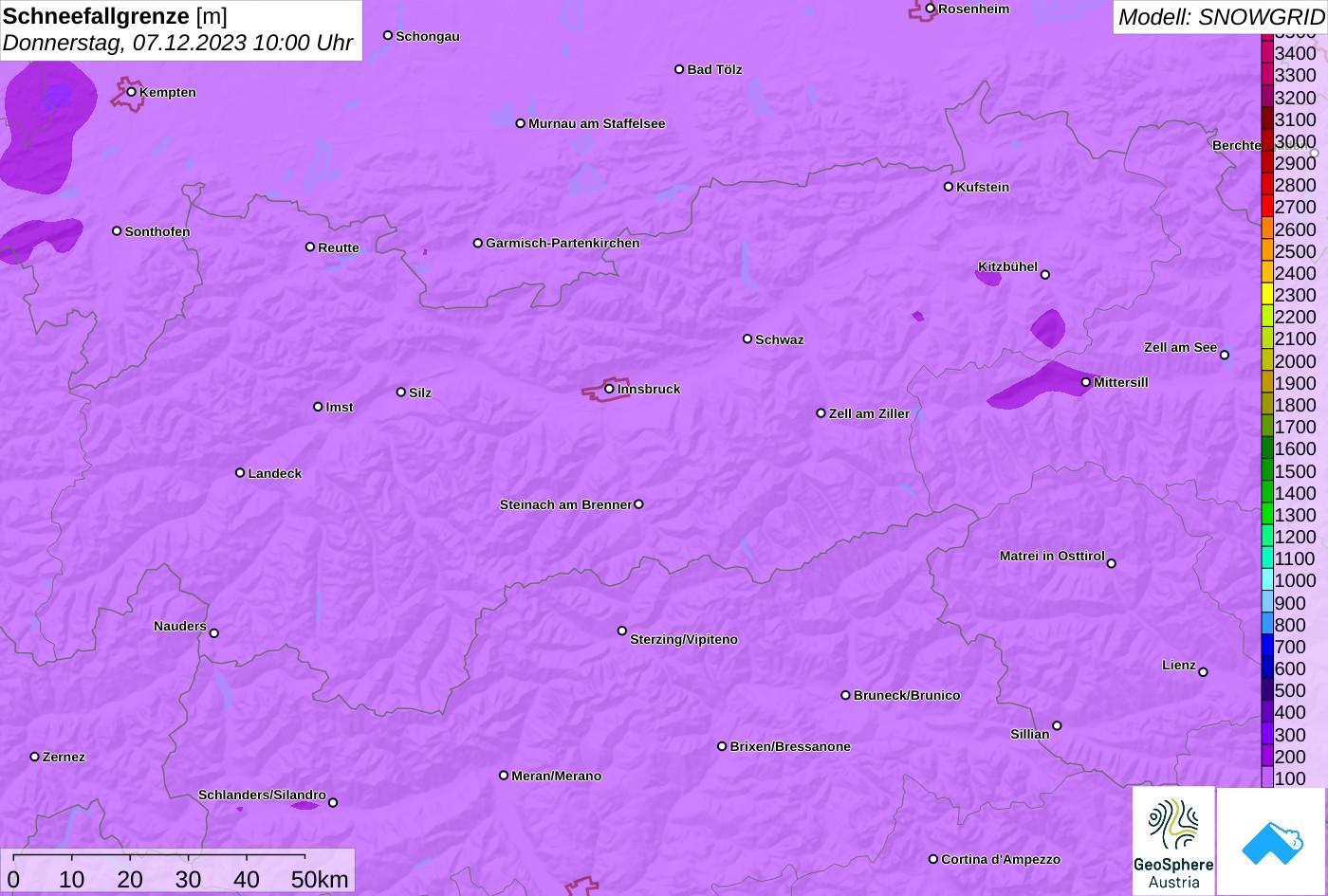Click the GeoSphere Austria logo

click(1173, 841)
